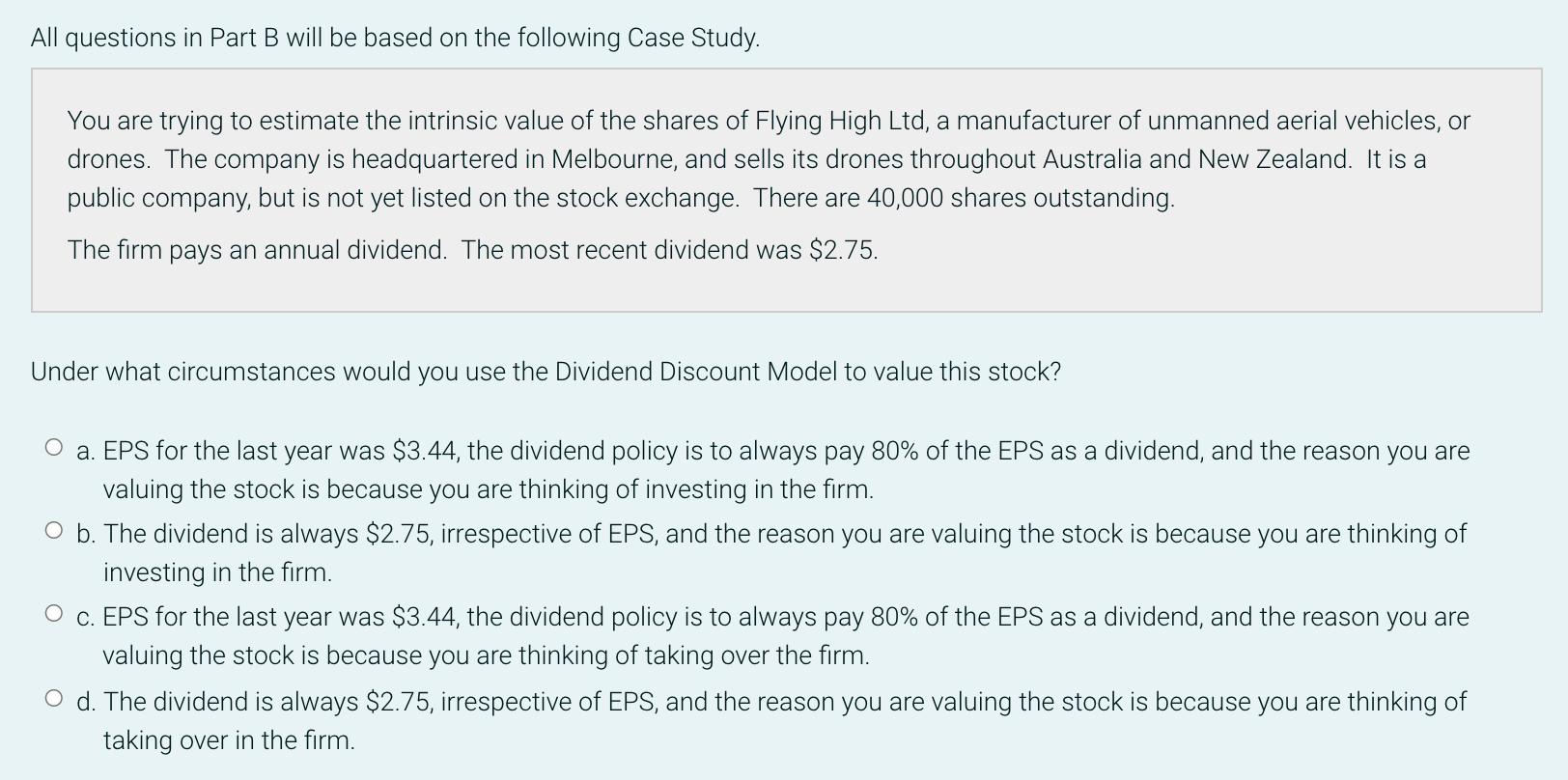Click 'The most recent dividend was $2.75' sentence
Screen dimensions: 1568x780
click(x=669, y=250)
